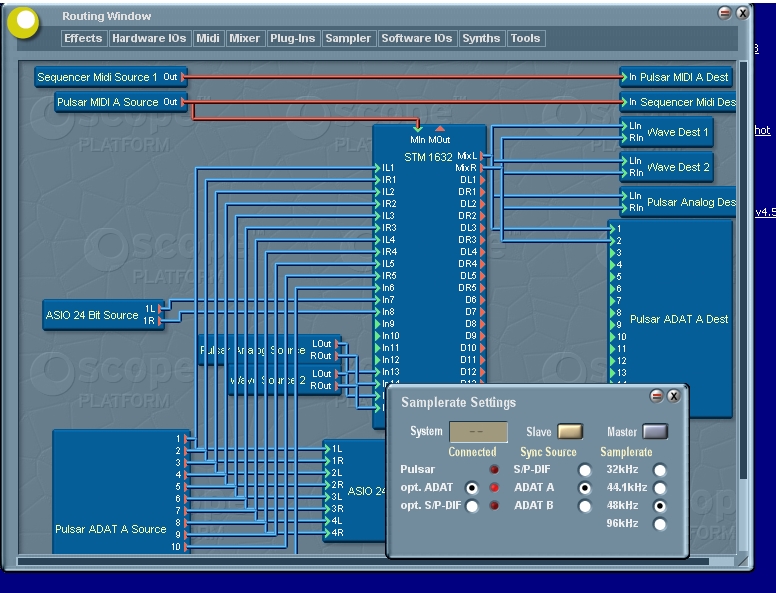Choose ADAT A as sync source
Image resolution: width=776 pixels, height=593 pixels.
pos(584,488)
